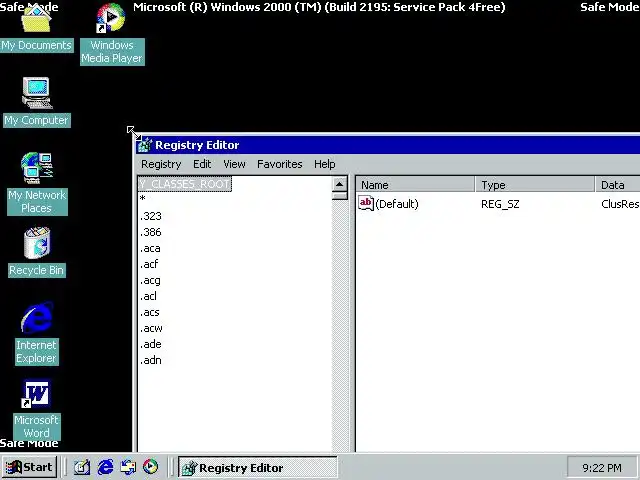This screenshot has height=480, width=640.
Task: Click the tree pane vertical scrollbar track
Action: pos(340,324)
